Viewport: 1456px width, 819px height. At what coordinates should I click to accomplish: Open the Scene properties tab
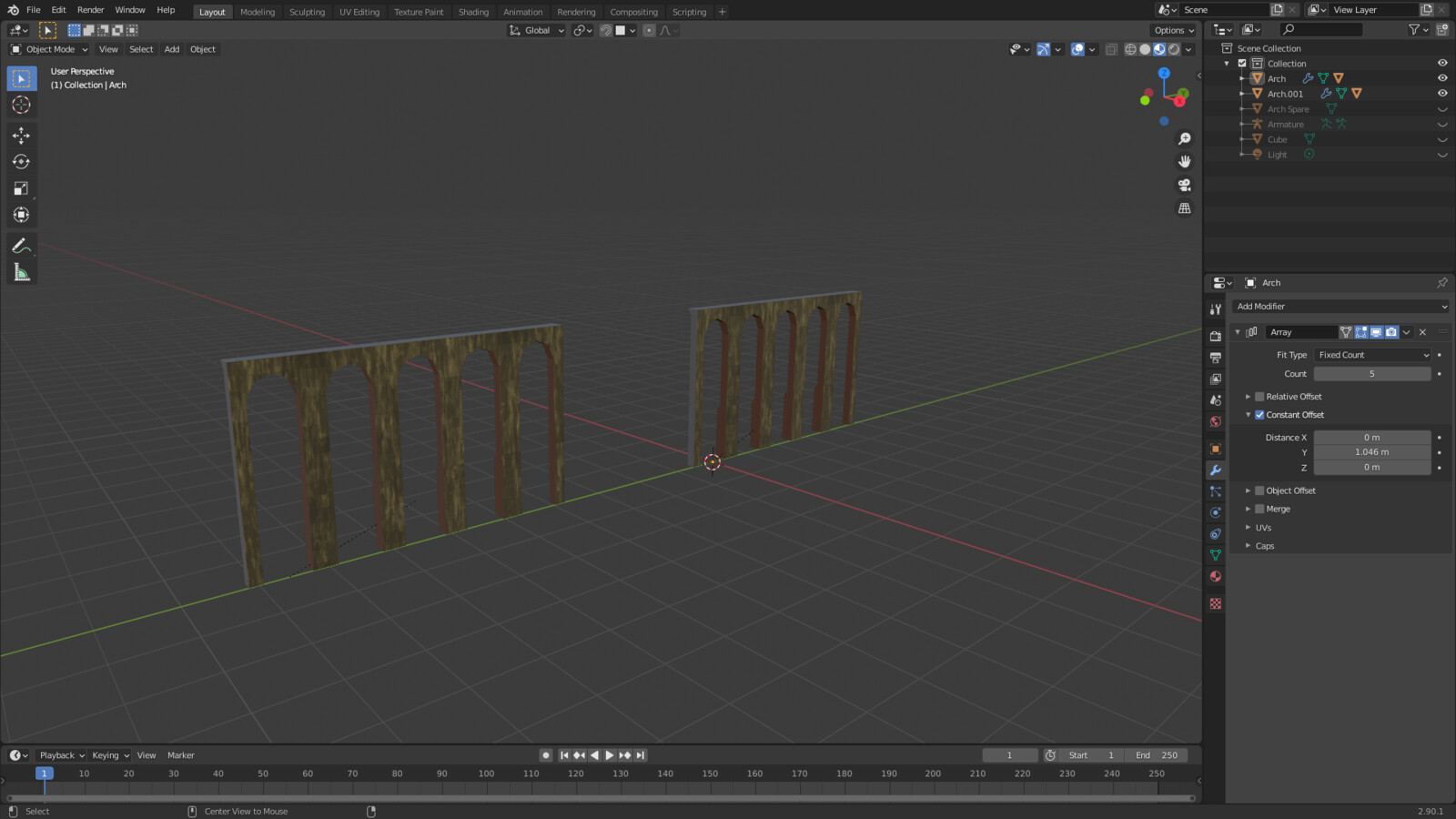coord(1216,400)
